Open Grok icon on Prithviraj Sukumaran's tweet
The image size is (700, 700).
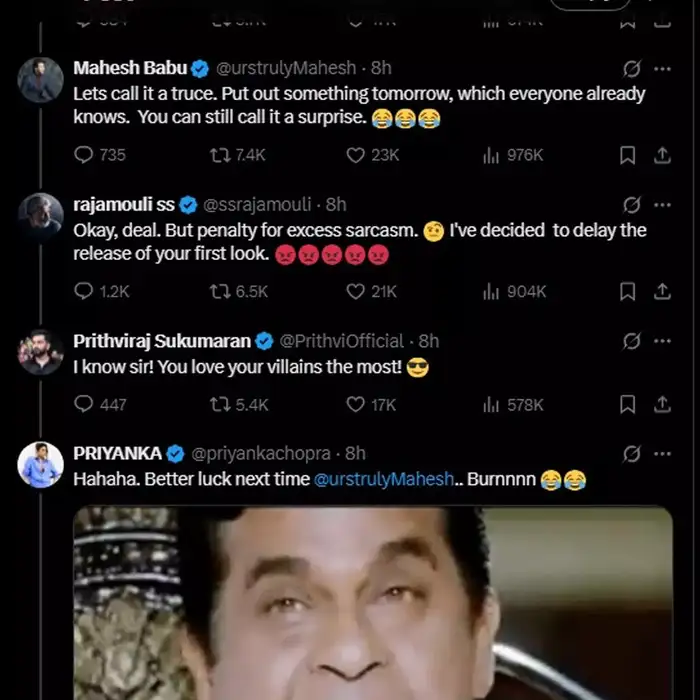click(x=631, y=341)
